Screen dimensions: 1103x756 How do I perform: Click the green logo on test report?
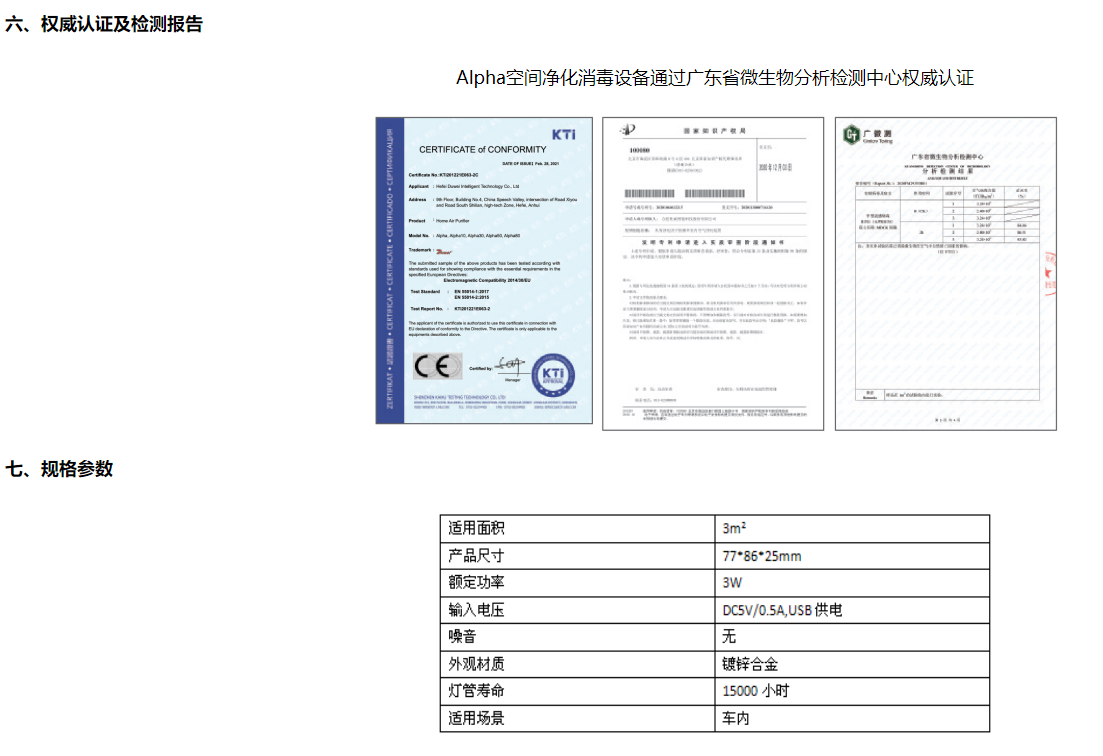(x=852, y=134)
